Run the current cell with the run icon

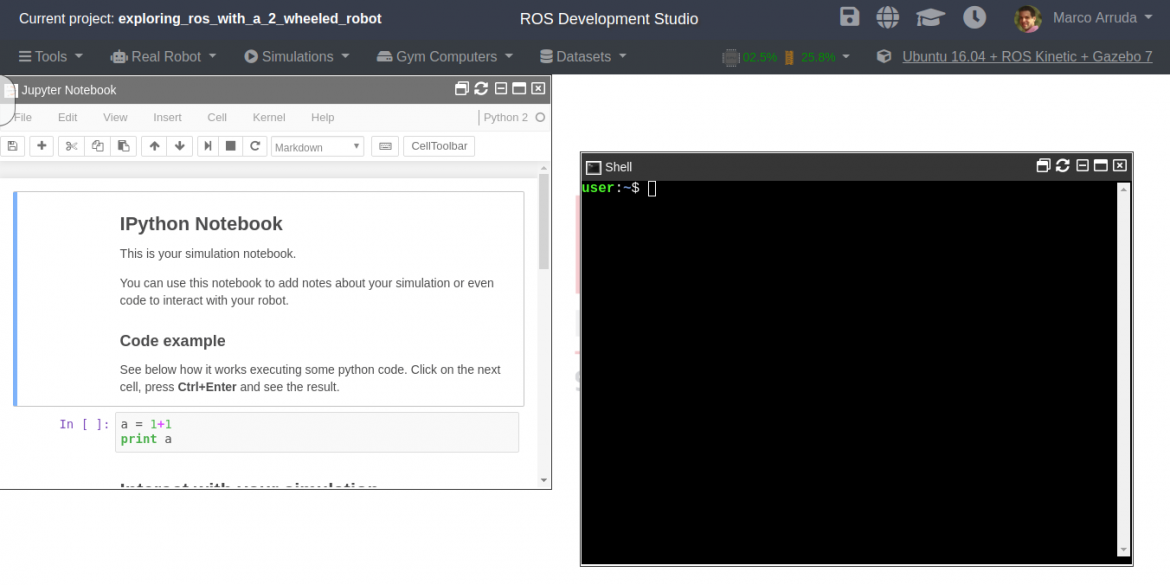208,146
